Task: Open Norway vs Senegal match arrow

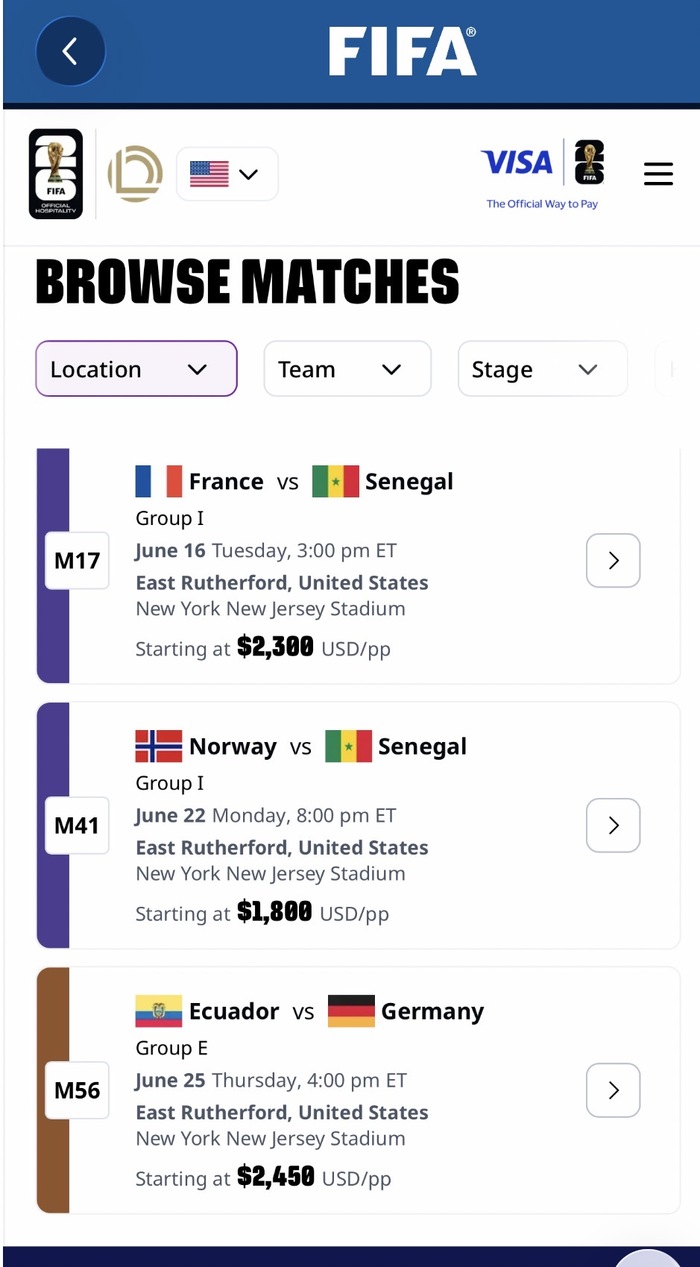Action: pyautogui.click(x=613, y=825)
